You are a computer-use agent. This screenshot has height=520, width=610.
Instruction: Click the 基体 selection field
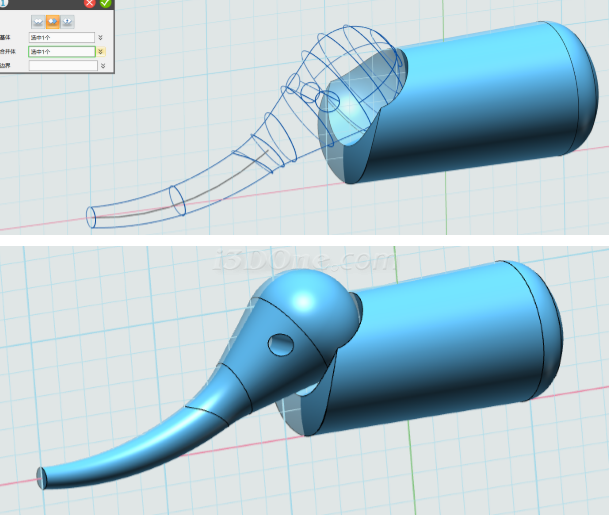(61, 37)
